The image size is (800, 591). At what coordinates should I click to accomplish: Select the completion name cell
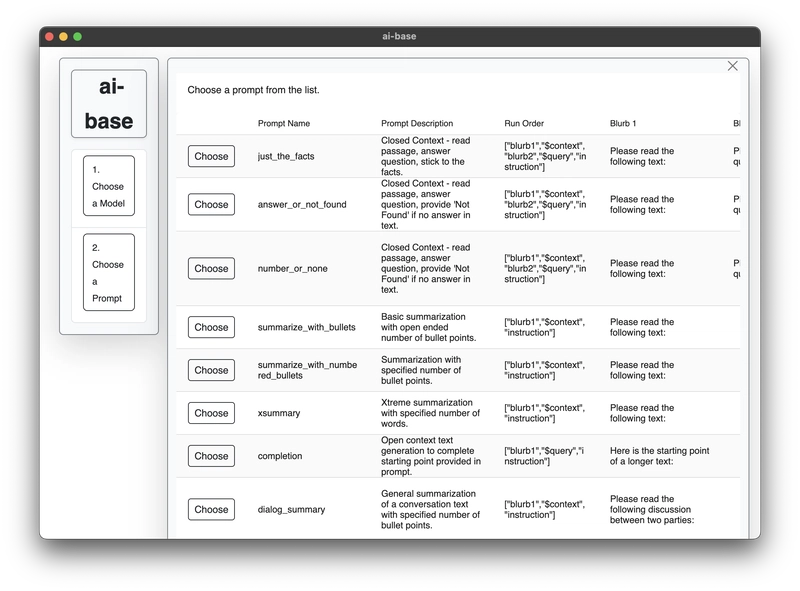[x=280, y=456]
